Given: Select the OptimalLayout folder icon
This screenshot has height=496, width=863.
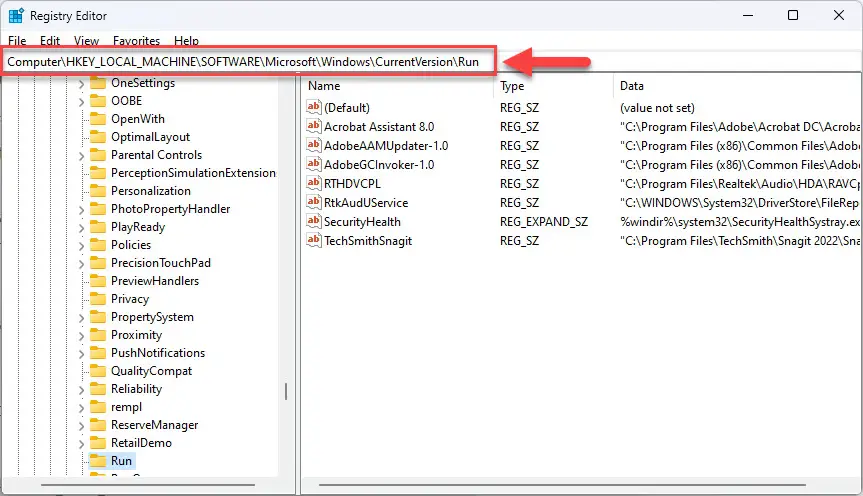Looking at the screenshot, I should click(x=98, y=137).
